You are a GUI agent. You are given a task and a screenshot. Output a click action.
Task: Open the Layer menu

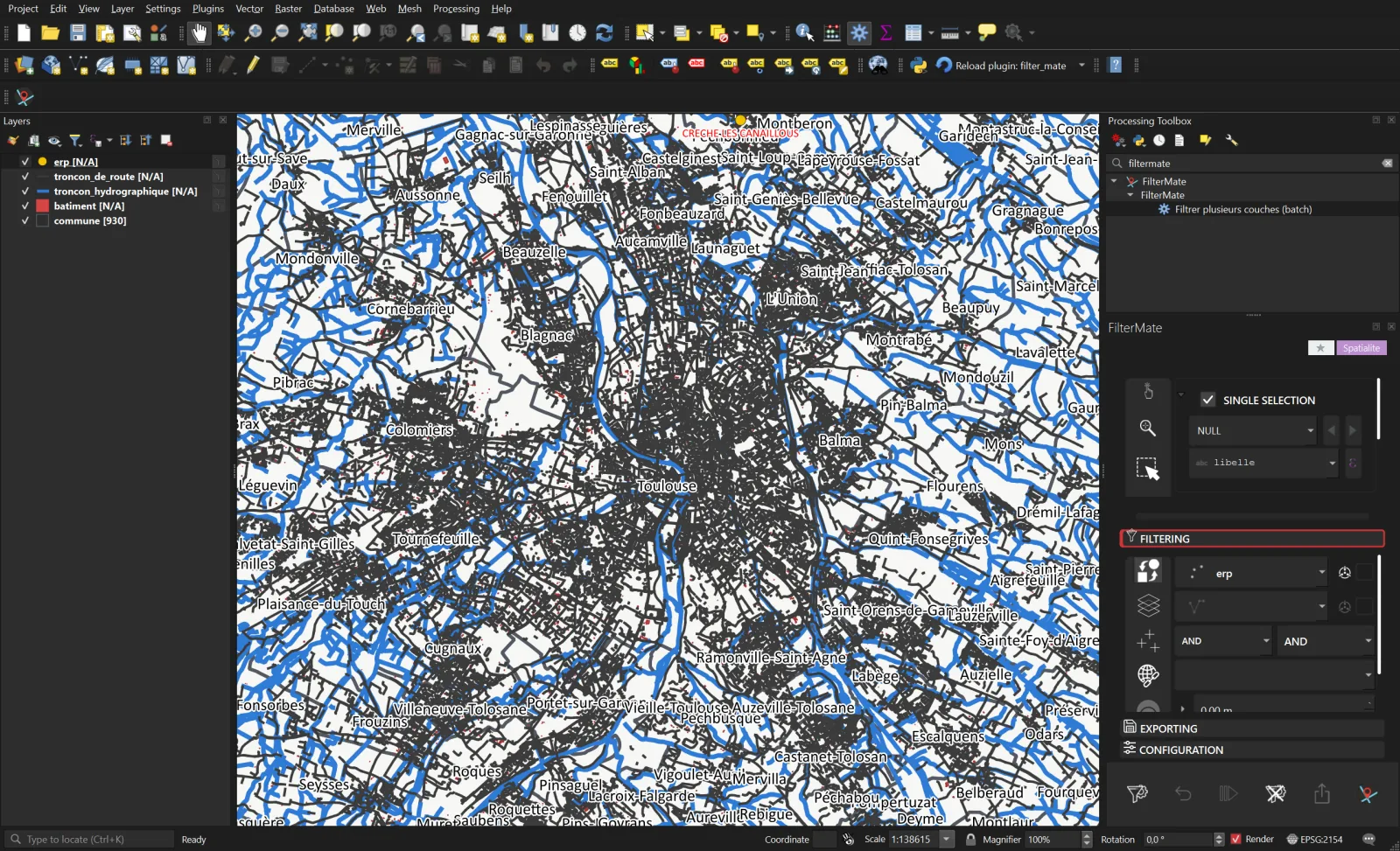pos(122,9)
